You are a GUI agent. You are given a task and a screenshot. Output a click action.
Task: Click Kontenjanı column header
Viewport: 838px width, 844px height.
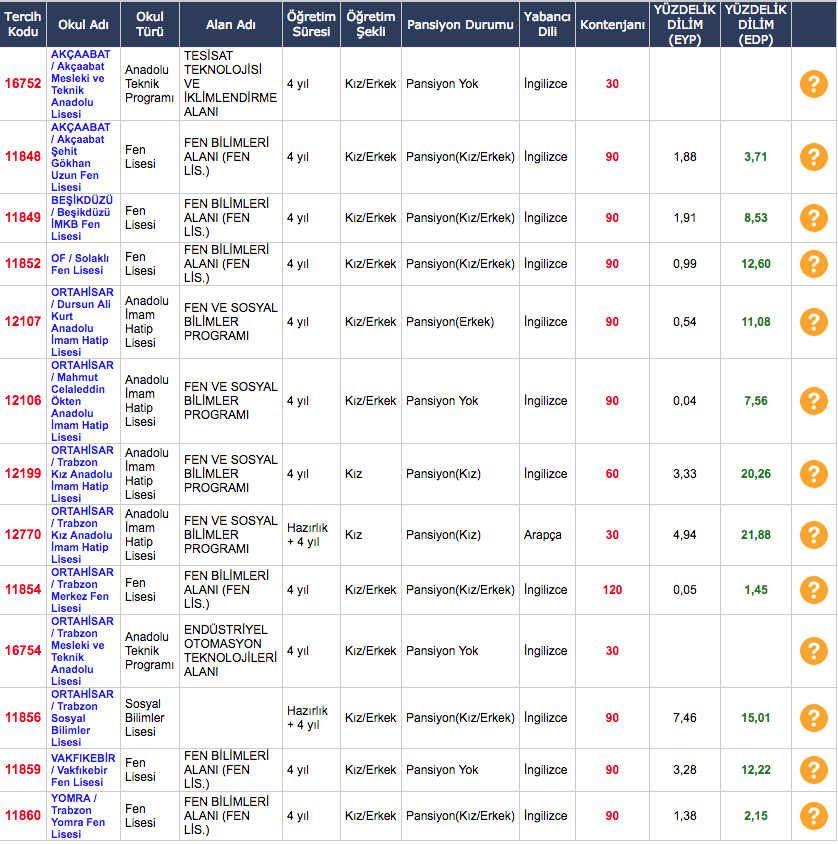(x=611, y=24)
